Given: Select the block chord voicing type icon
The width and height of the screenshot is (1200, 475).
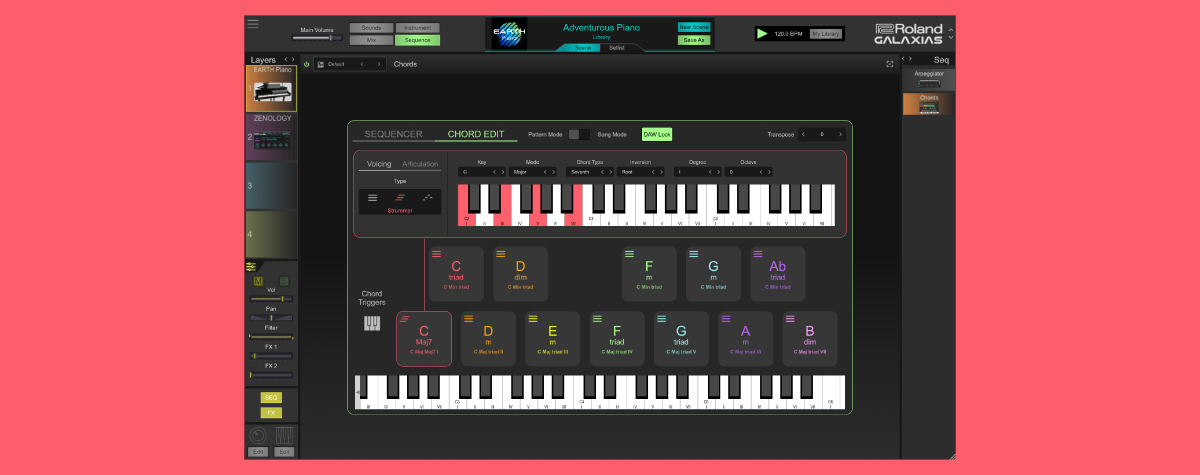Looking at the screenshot, I should (x=373, y=198).
